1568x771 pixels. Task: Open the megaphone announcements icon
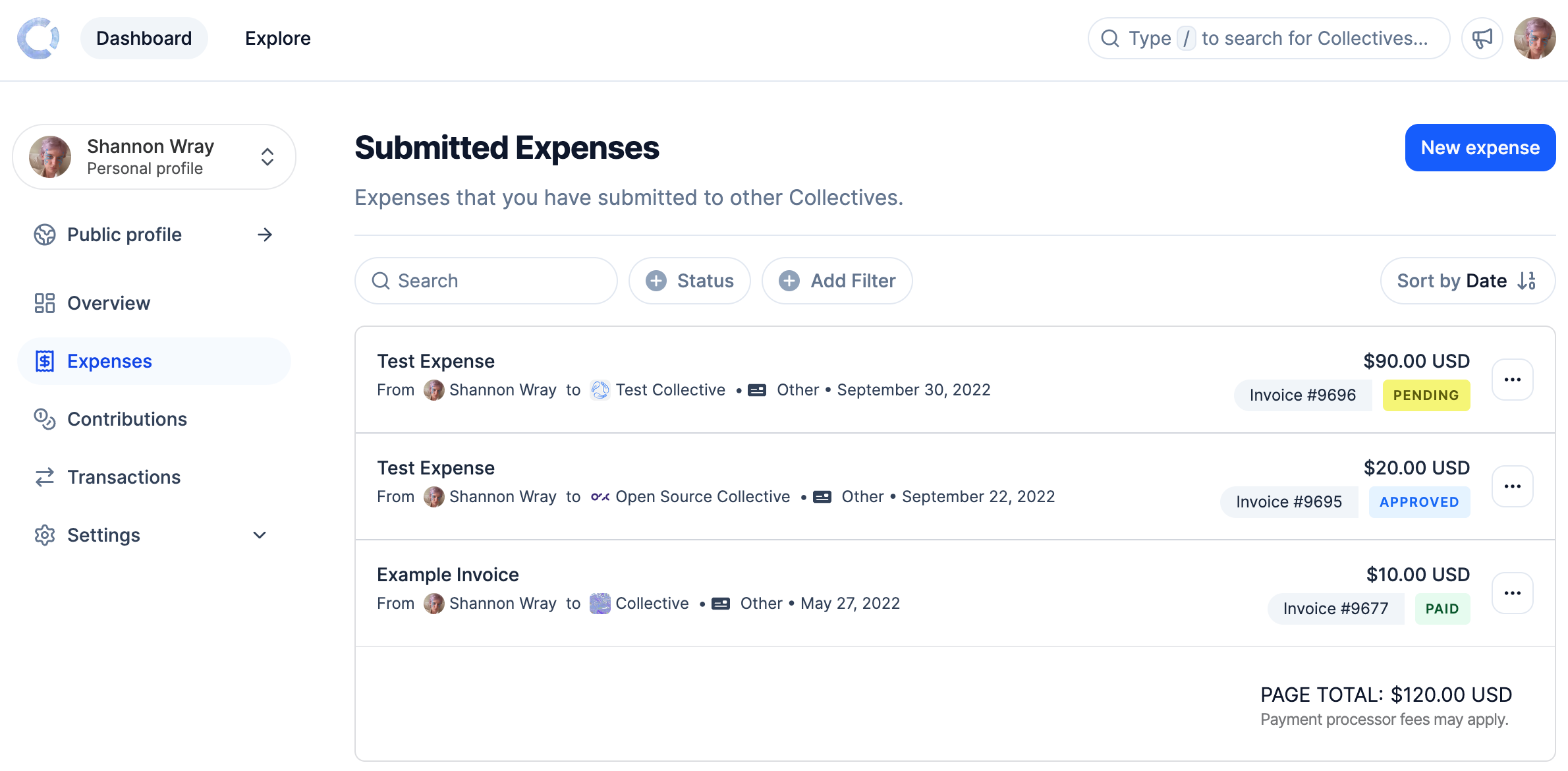click(x=1482, y=38)
